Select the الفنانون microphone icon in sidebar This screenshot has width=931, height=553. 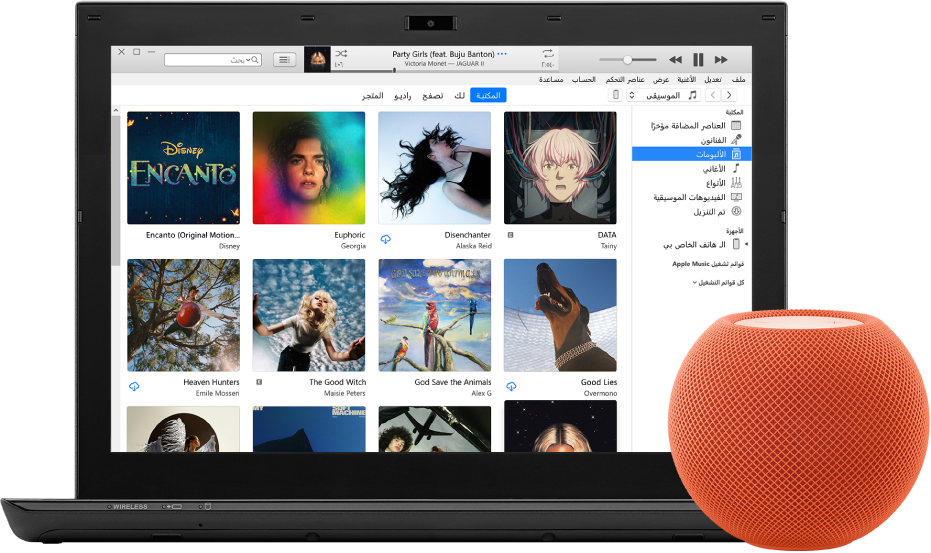[736, 140]
